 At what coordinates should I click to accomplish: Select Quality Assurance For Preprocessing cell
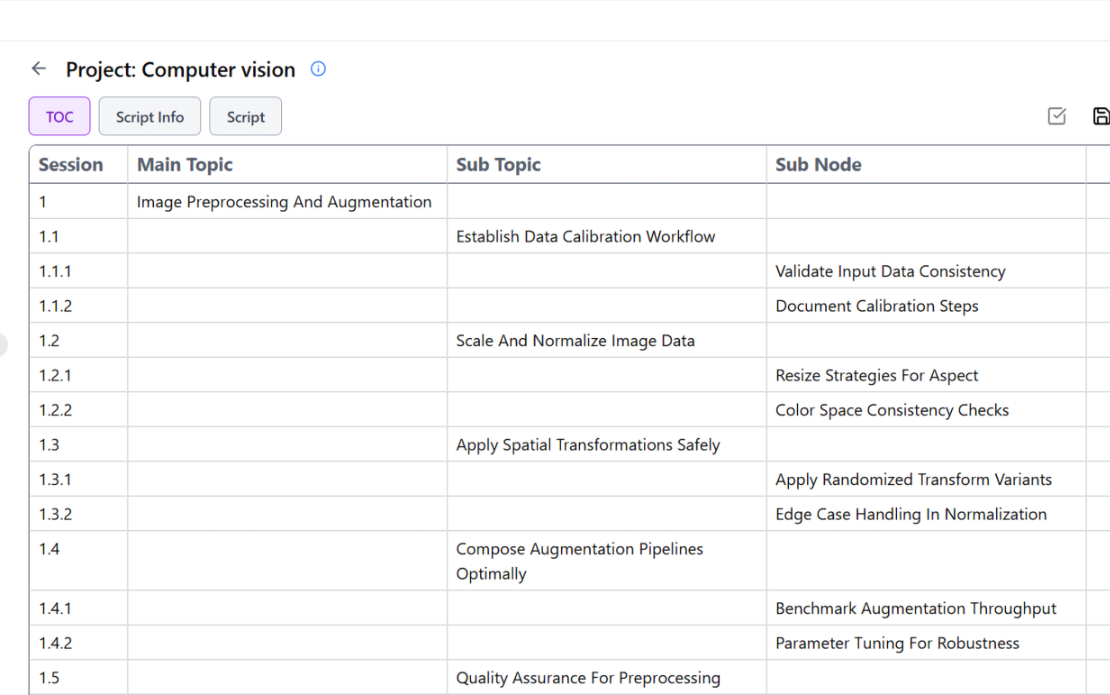607,677
